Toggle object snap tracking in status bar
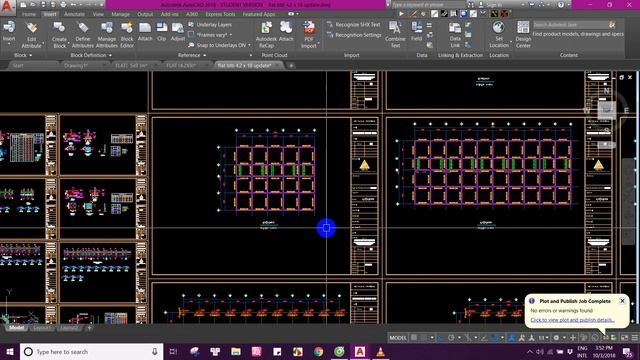Image resolution: width=640 pixels, height=360 pixels. pos(484,338)
